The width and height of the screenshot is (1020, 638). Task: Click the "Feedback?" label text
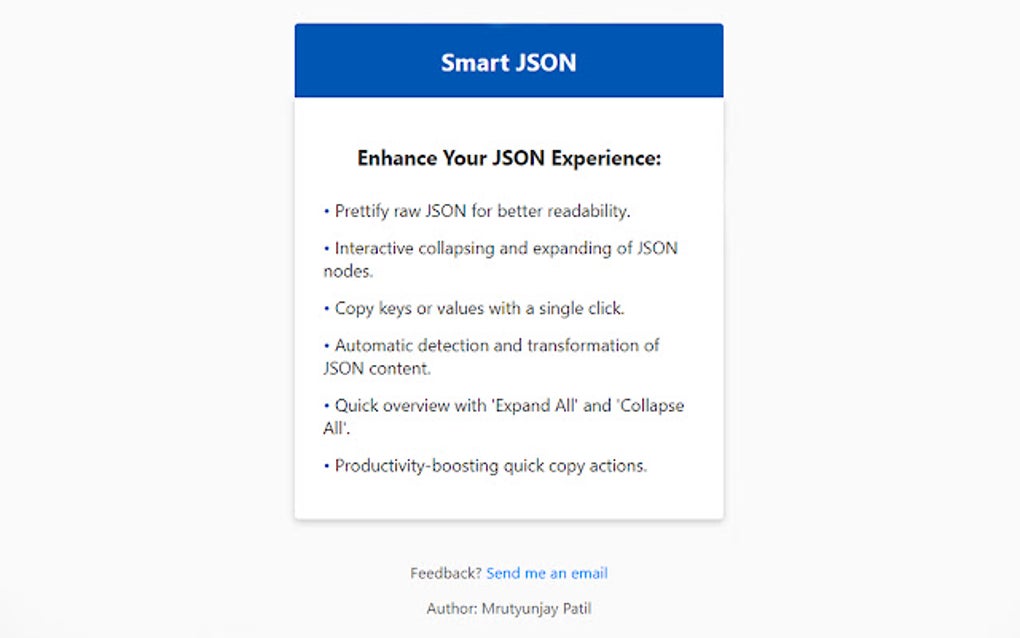point(446,573)
